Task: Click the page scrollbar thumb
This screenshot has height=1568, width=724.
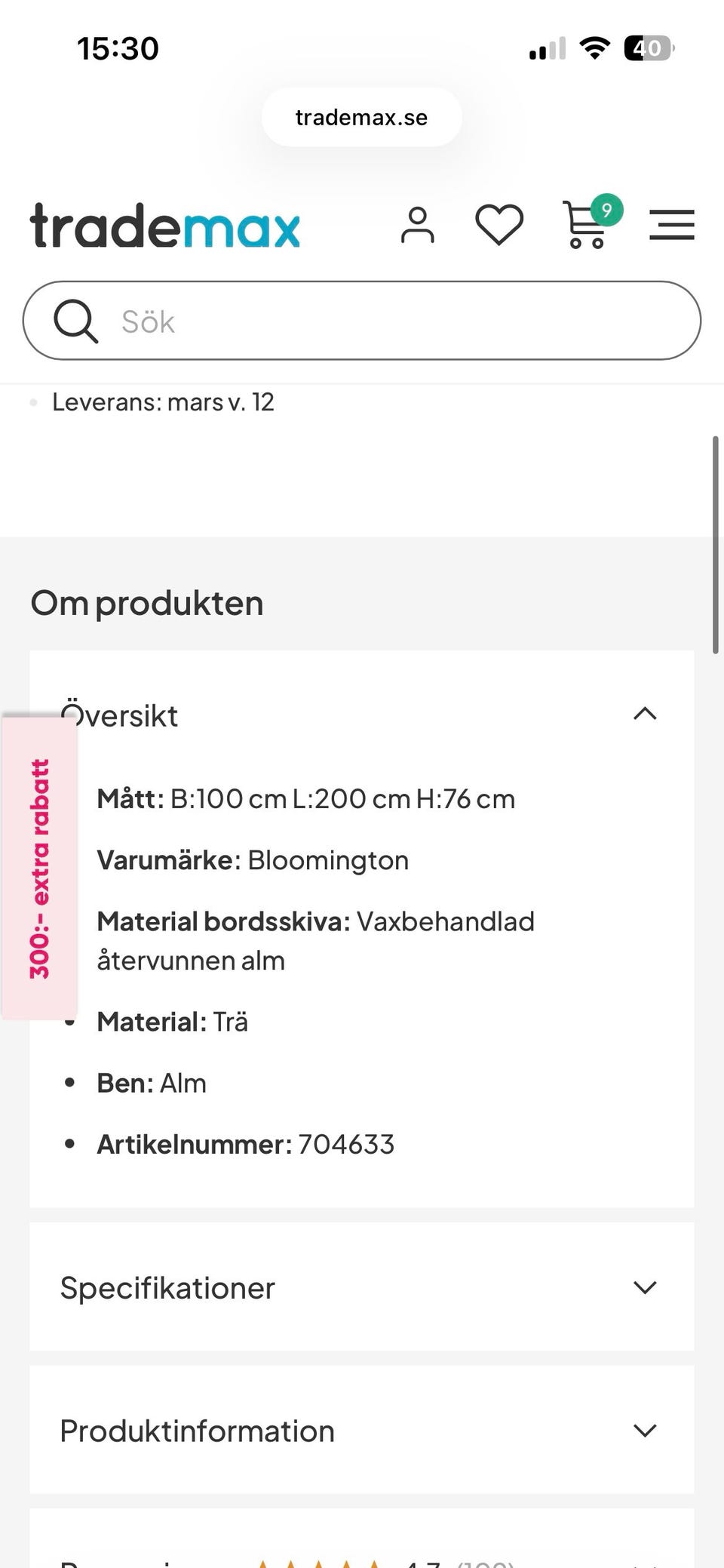Action: (x=716, y=543)
